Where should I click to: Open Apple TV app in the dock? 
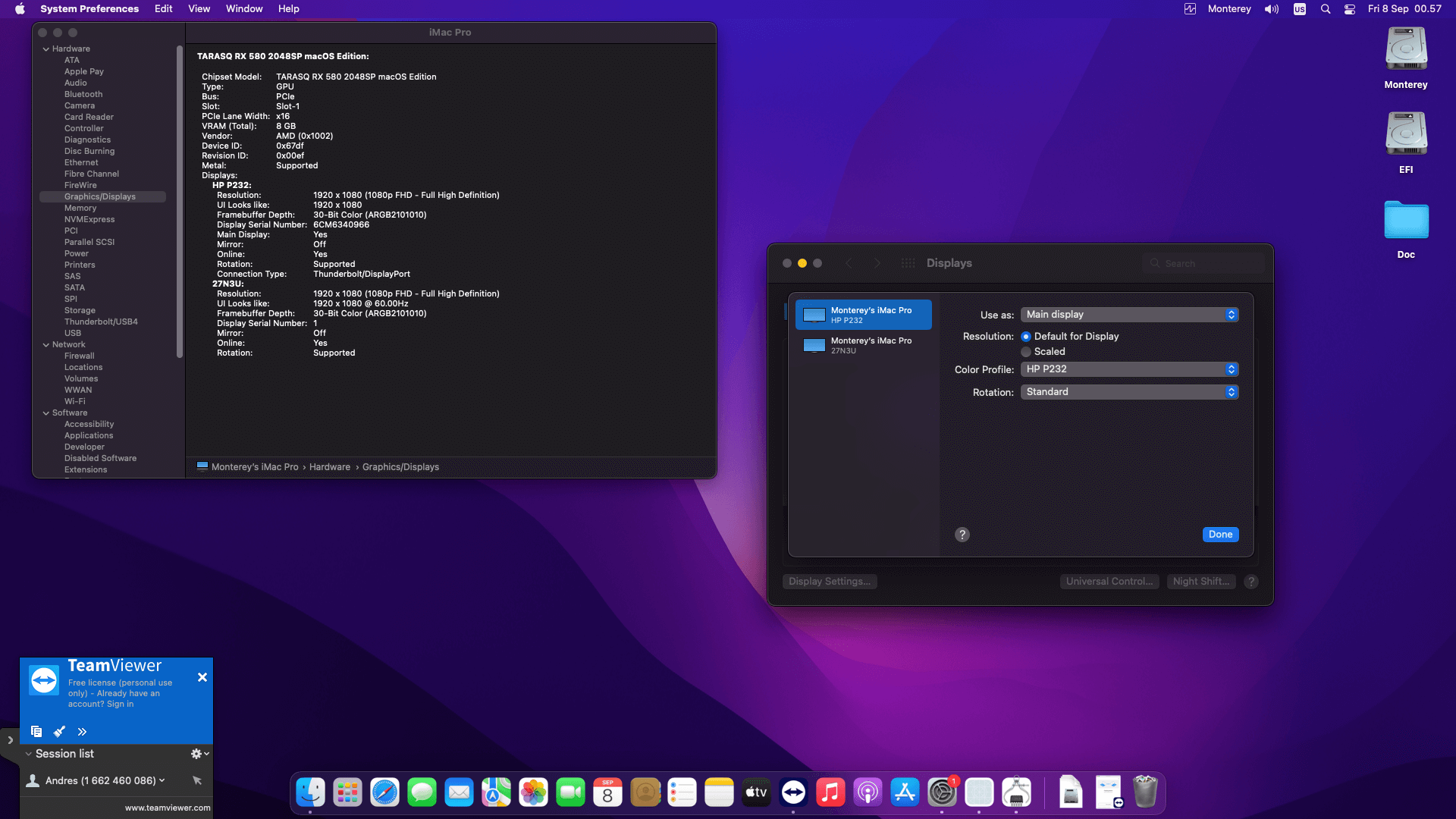click(x=756, y=792)
